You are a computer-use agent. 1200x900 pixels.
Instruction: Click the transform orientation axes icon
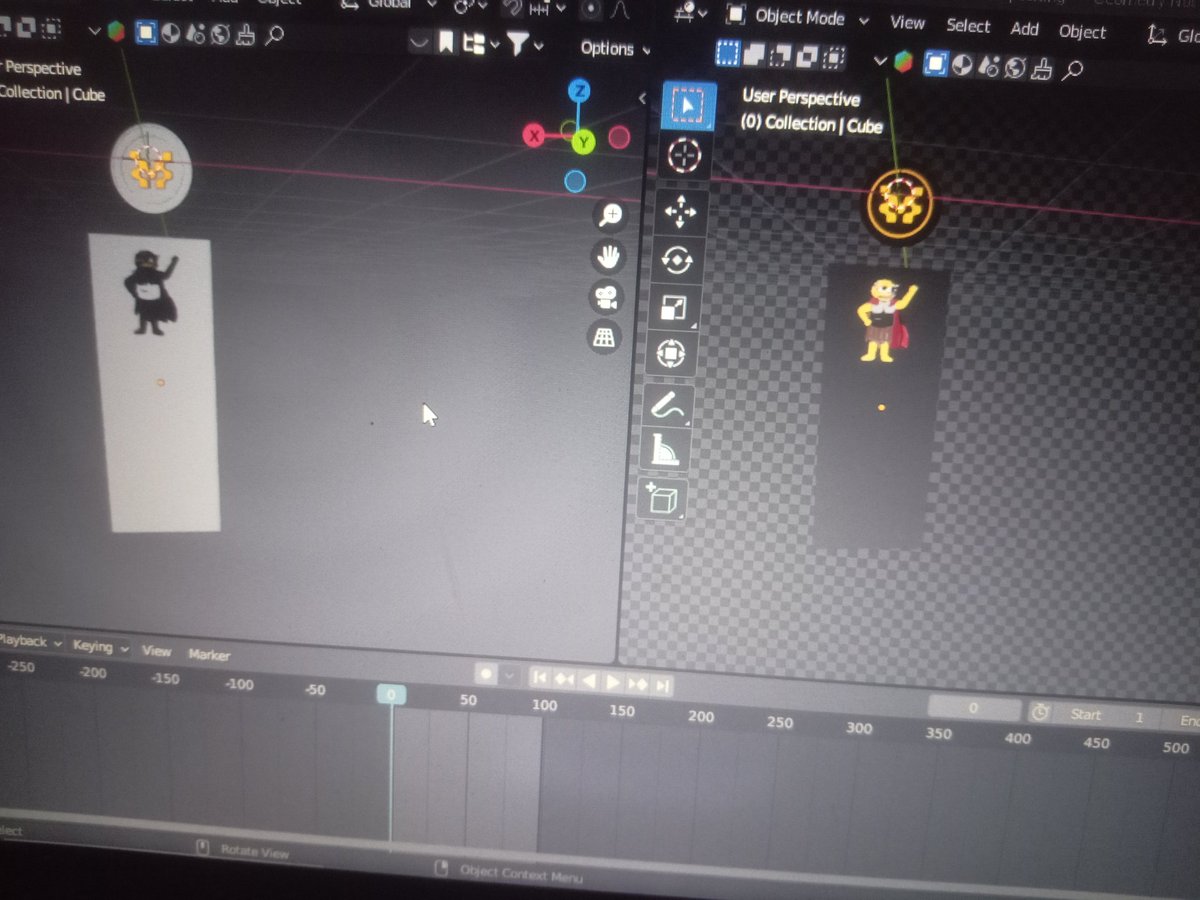(x=1157, y=35)
